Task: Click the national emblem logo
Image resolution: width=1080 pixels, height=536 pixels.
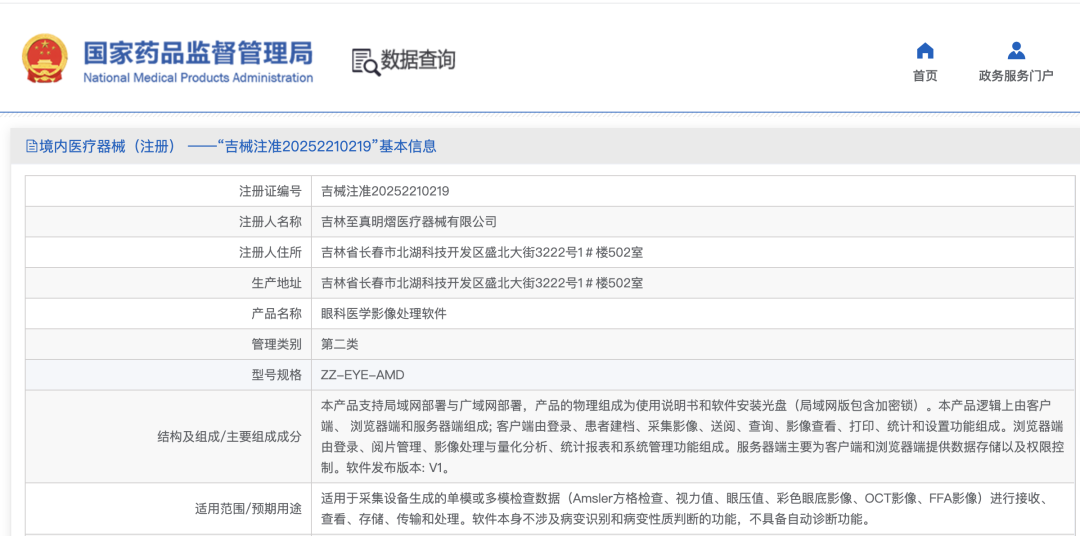Action: 45,59
